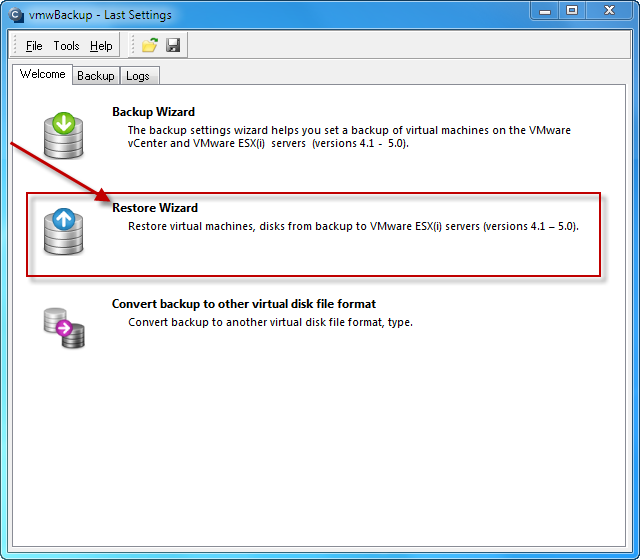This screenshot has height=560, width=640.
Task: Click the Convert backup disk icon
Action: (x=64, y=328)
